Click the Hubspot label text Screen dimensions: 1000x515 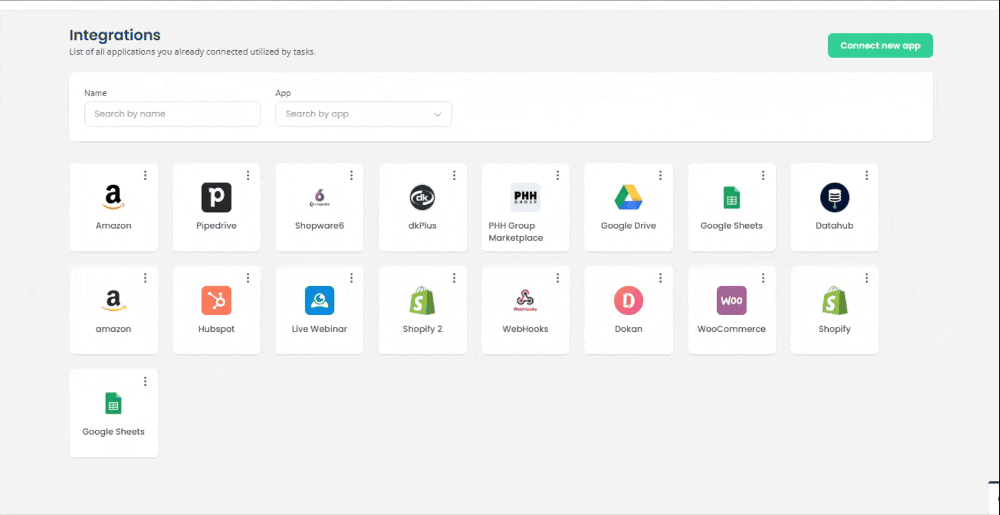tap(216, 329)
